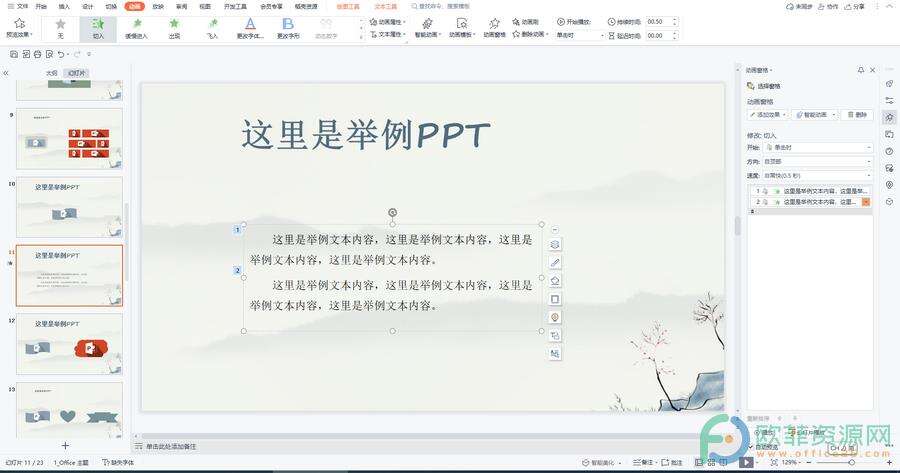Open the 速度 speed dropdown
Viewport: 900px width, 473px height.
pos(818,175)
